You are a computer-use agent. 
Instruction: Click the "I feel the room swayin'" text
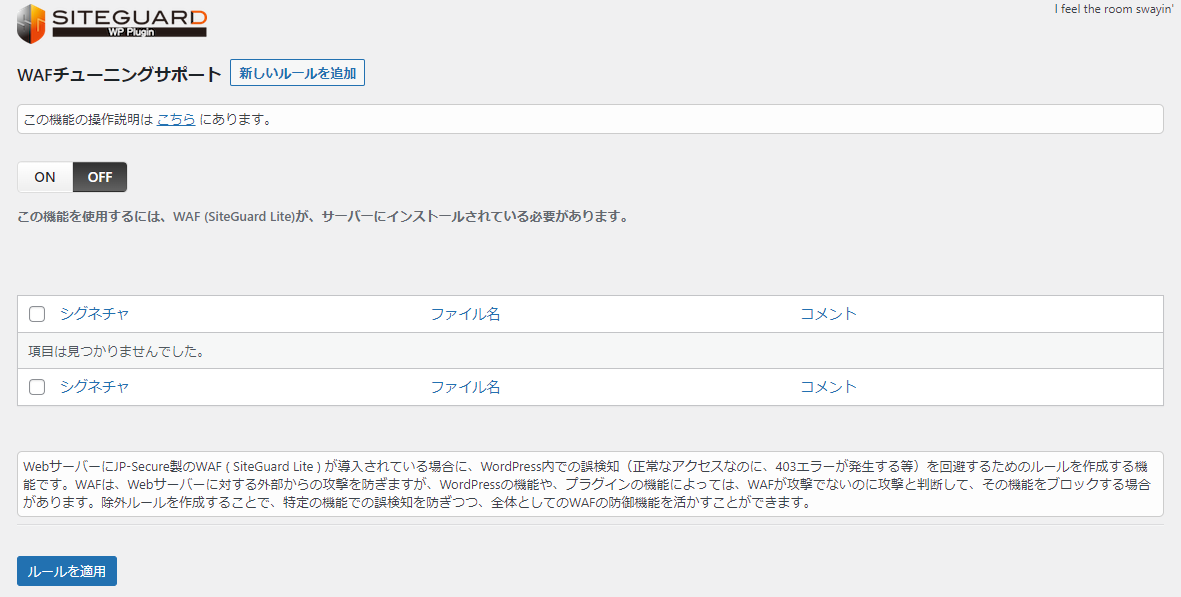click(1113, 9)
